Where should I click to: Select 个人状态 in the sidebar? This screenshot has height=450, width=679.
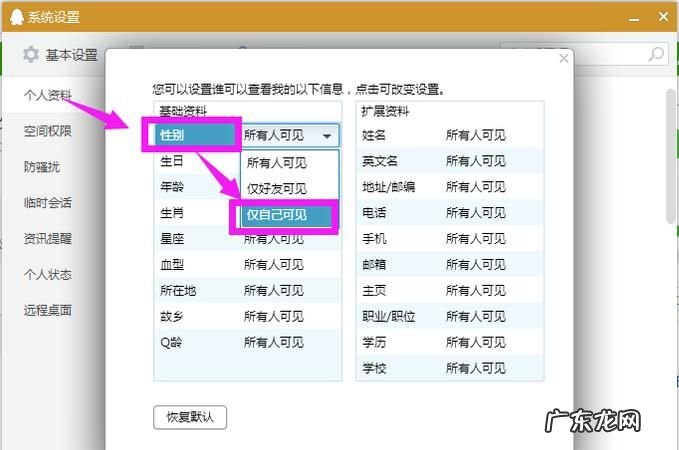[x=48, y=274]
